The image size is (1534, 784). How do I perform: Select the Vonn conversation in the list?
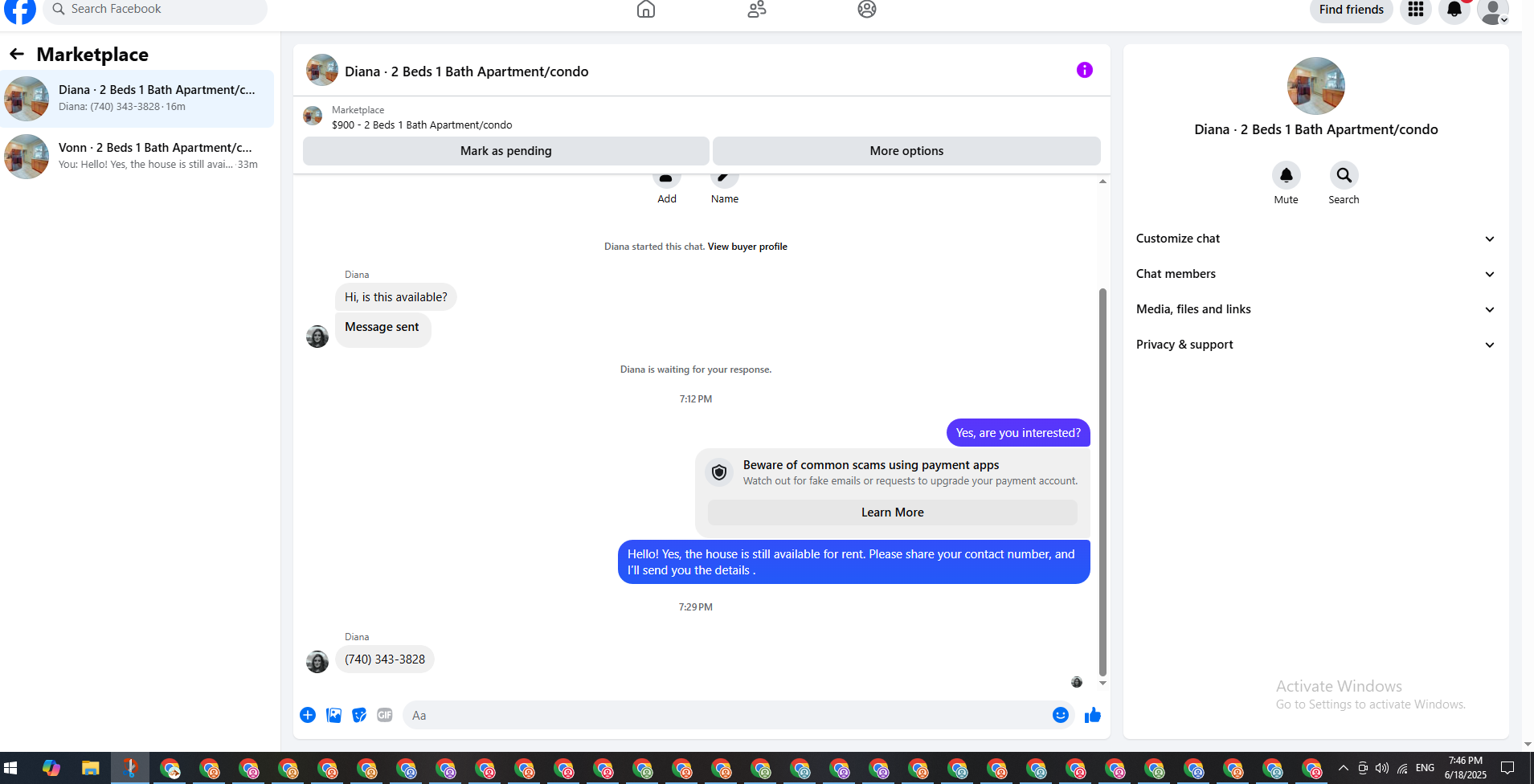coord(137,157)
